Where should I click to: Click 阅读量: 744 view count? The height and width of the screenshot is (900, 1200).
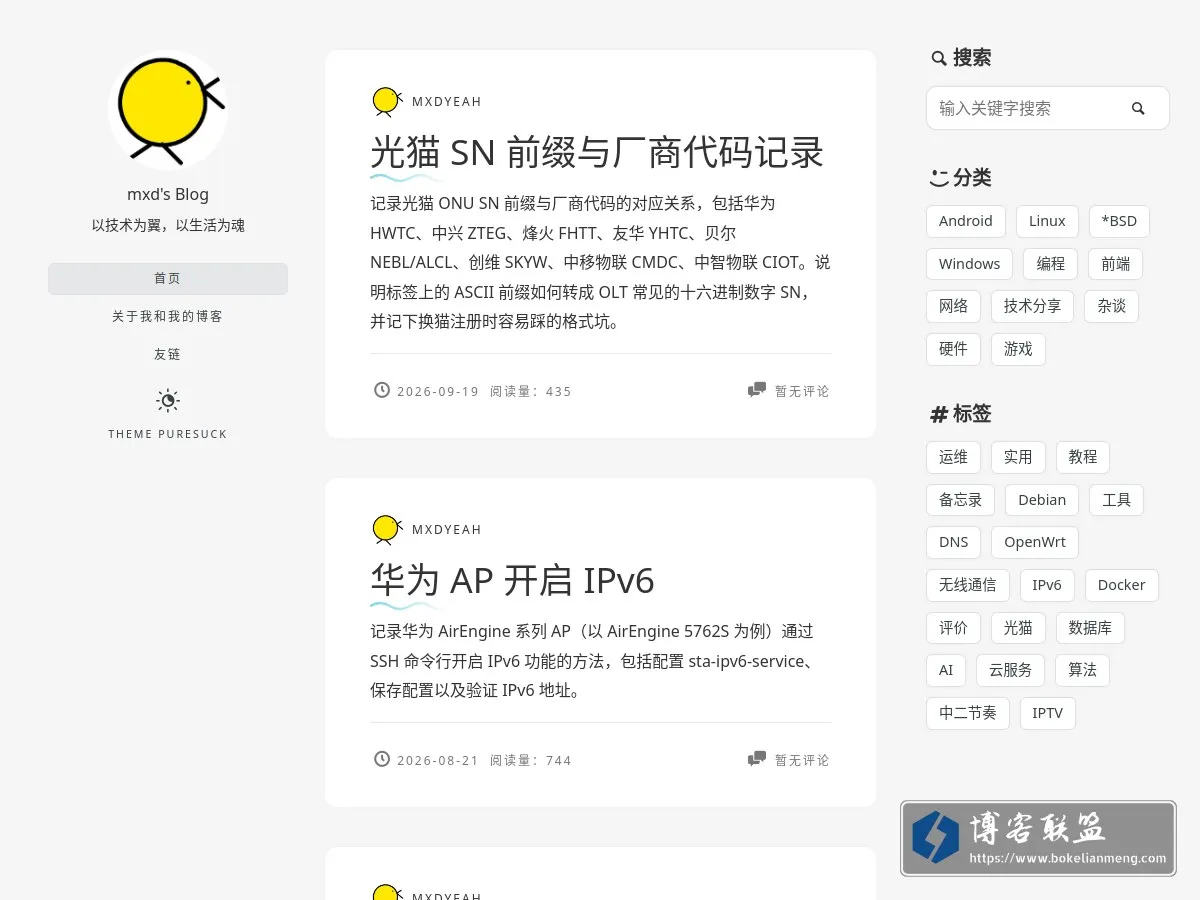tap(531, 760)
